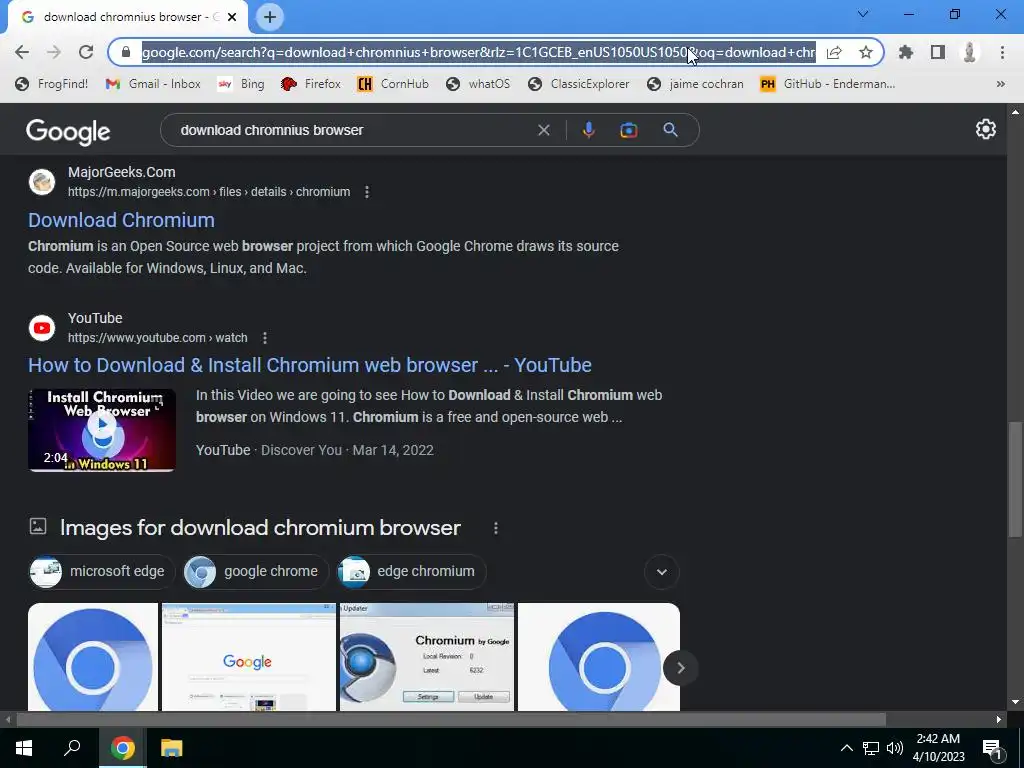
Task: Show next images with right arrow
Action: 680,668
